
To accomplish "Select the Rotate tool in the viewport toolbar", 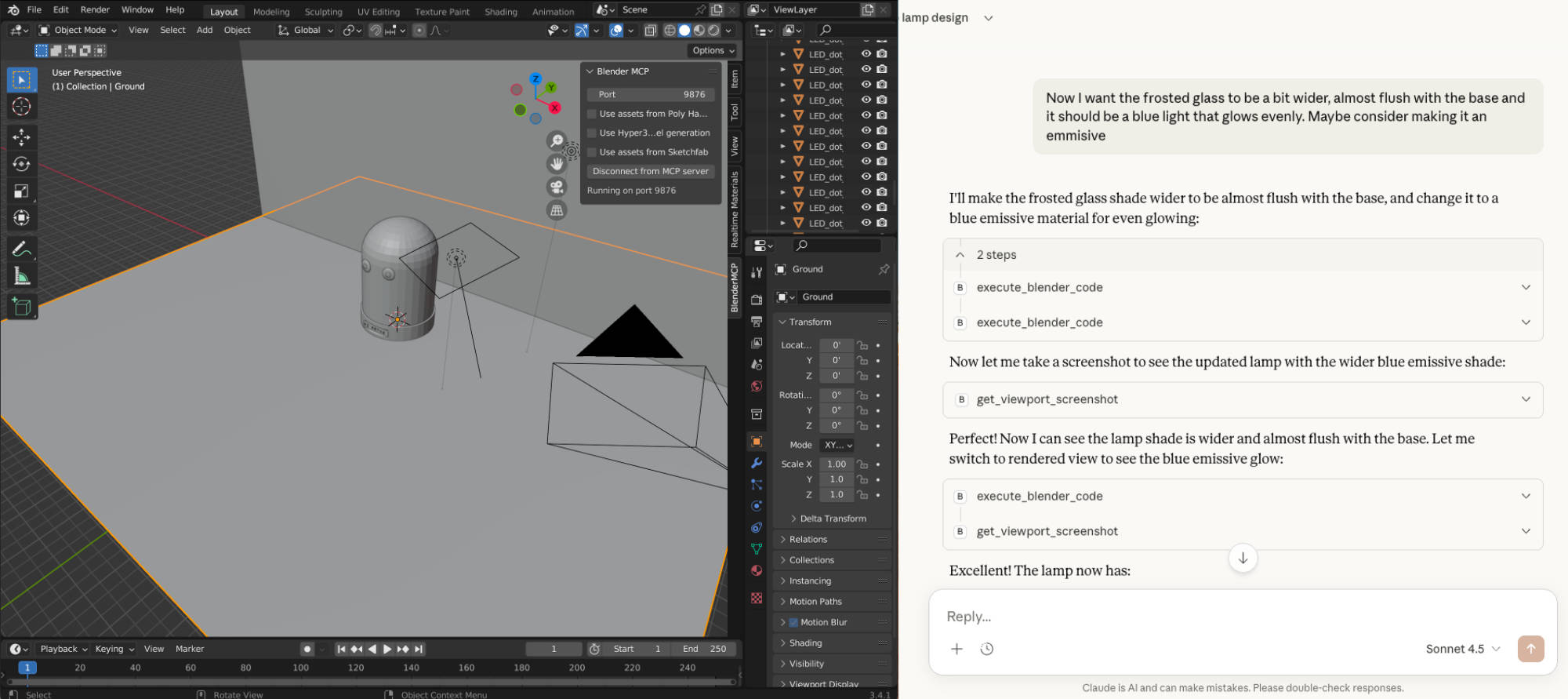I will (21, 164).
